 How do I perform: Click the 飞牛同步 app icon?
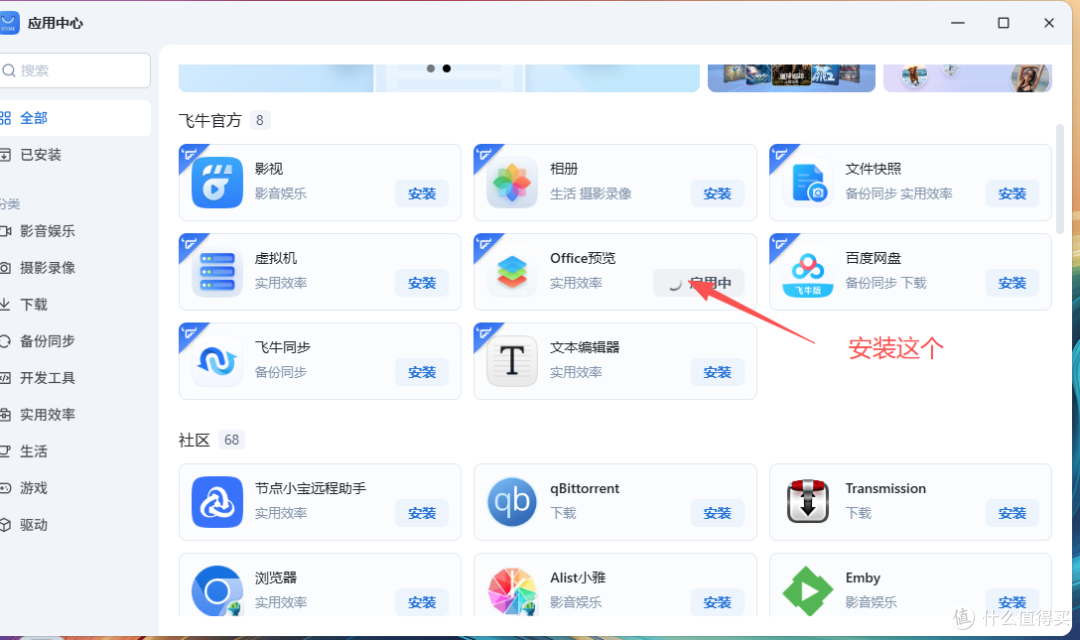[x=217, y=361]
